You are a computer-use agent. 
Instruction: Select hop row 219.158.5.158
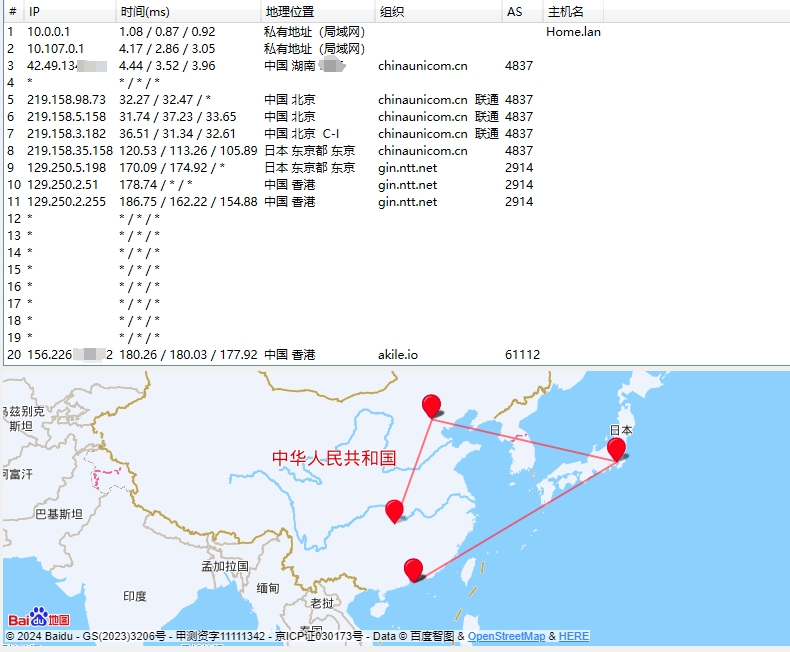click(x=397, y=117)
